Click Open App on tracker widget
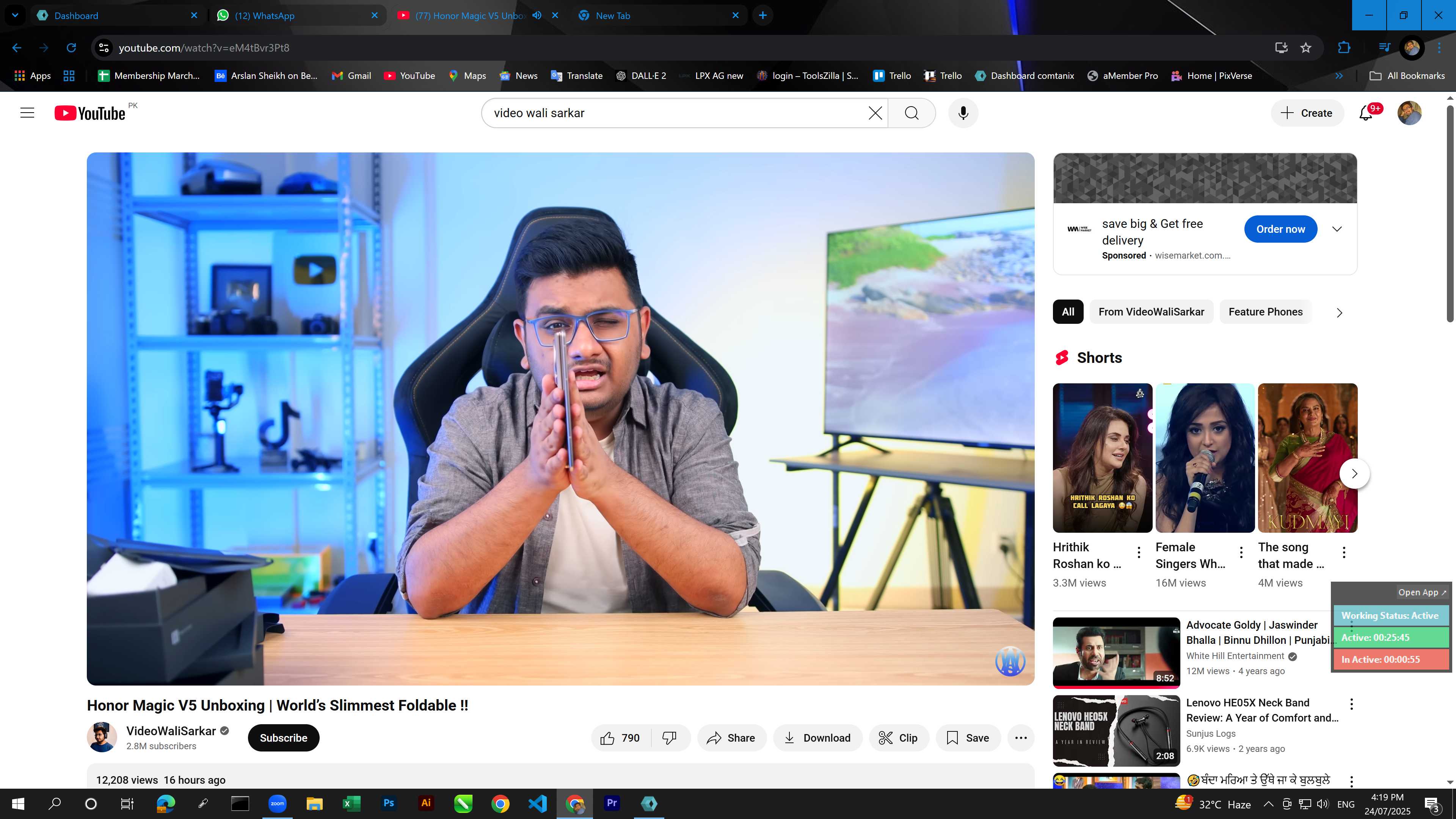Viewport: 1456px width, 819px height. [x=1421, y=592]
